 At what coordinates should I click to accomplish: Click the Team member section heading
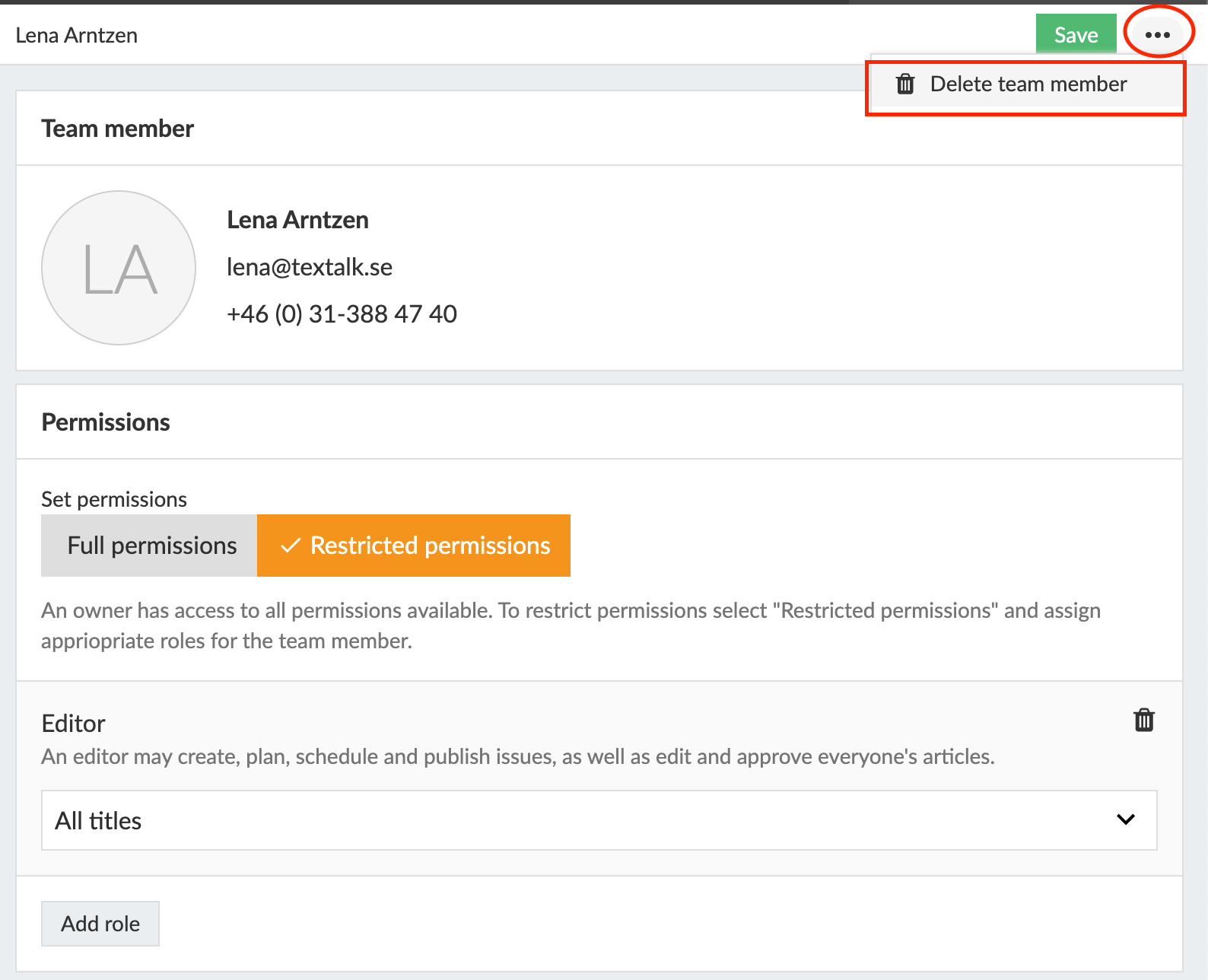pyautogui.click(x=118, y=129)
